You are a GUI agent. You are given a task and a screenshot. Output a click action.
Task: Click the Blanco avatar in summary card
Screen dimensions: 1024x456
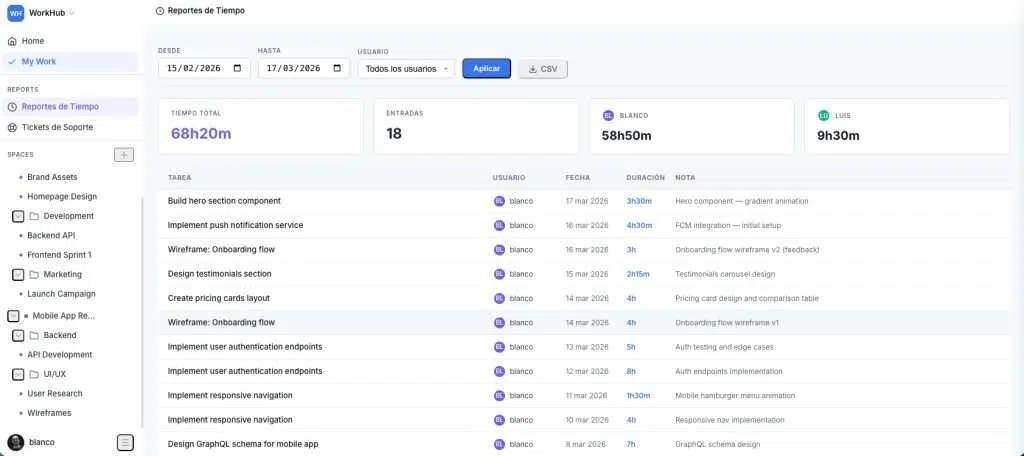pyautogui.click(x=608, y=116)
